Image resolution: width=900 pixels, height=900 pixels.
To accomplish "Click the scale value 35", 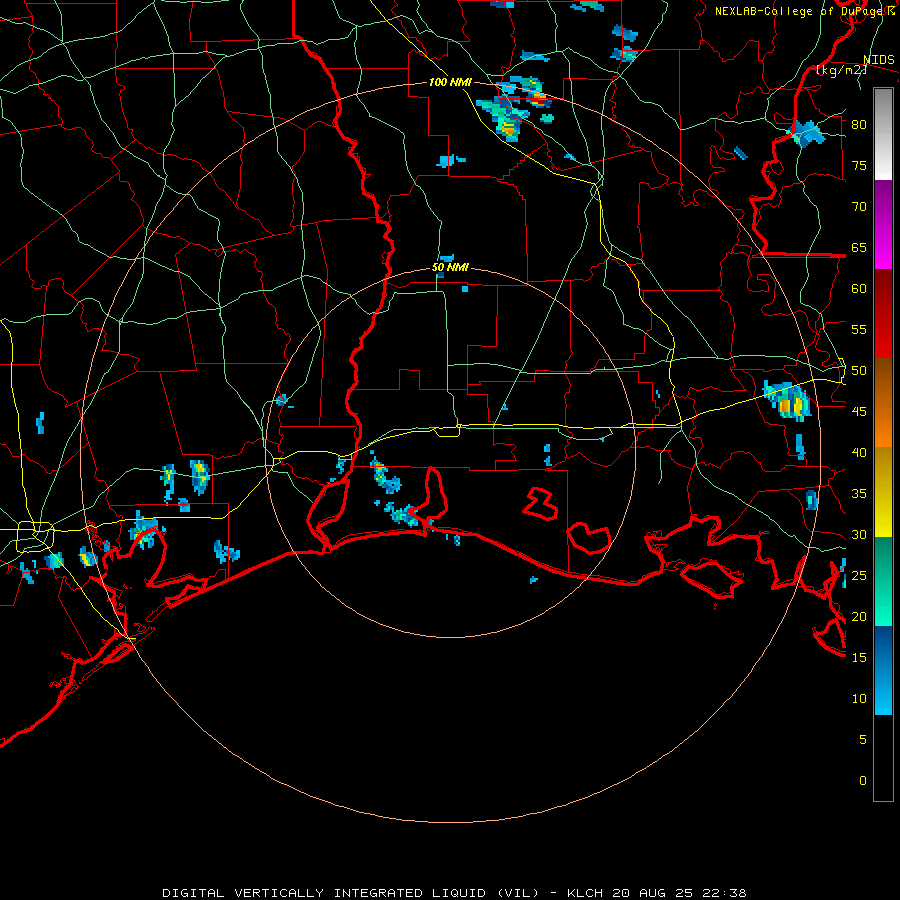I will pyautogui.click(x=859, y=494).
